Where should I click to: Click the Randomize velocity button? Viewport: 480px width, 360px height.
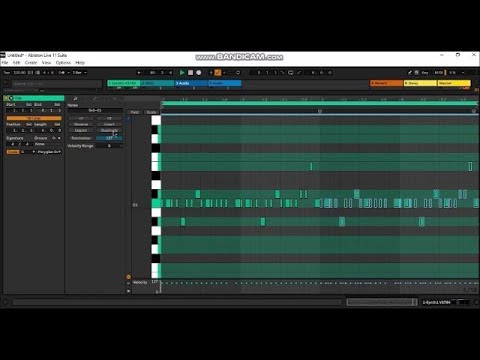click(81, 138)
